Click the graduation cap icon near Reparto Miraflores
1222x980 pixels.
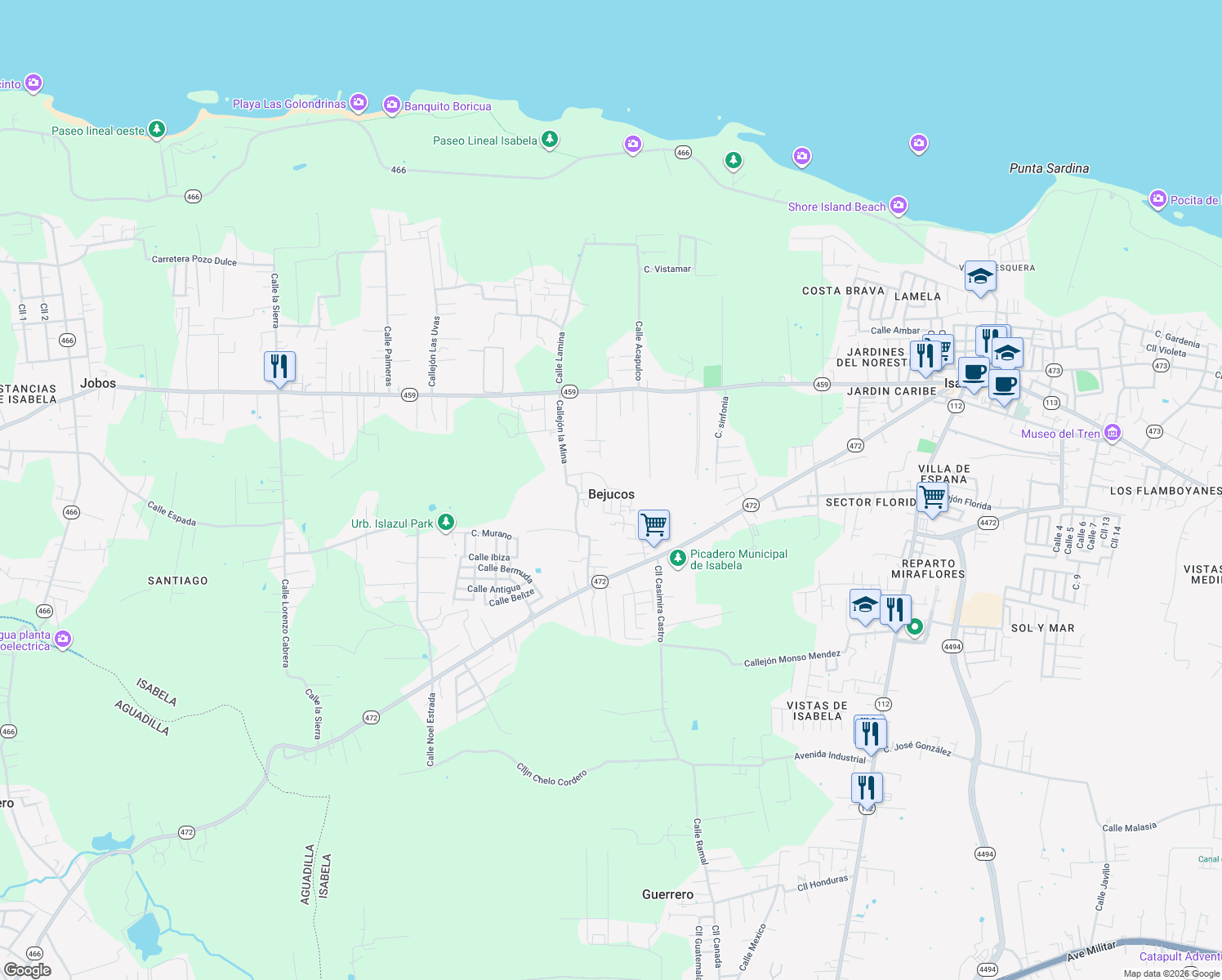pos(865,604)
